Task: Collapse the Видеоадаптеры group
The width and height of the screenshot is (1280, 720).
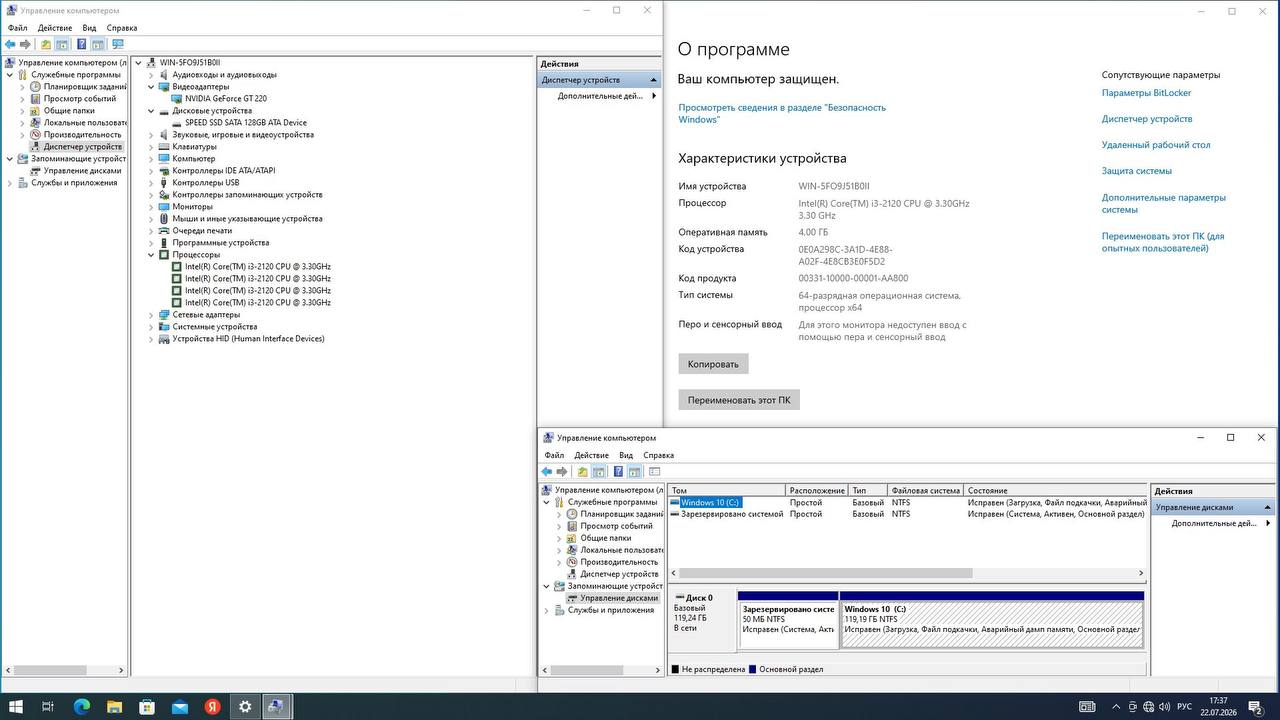Action: point(151,87)
